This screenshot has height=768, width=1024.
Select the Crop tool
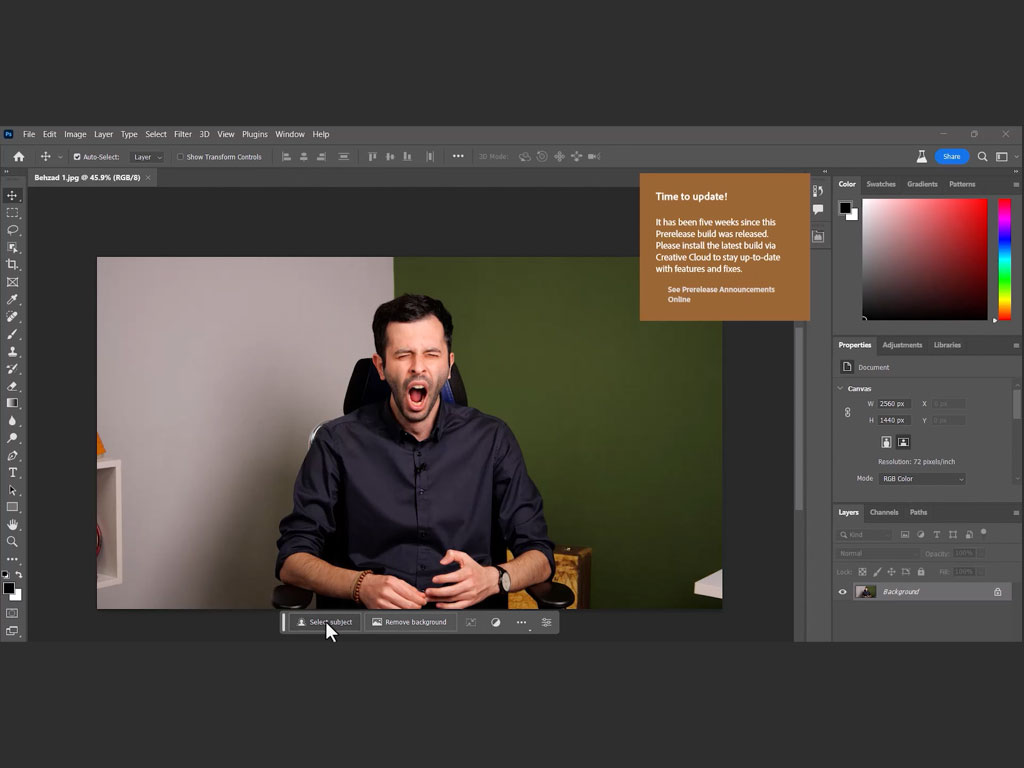click(12, 264)
